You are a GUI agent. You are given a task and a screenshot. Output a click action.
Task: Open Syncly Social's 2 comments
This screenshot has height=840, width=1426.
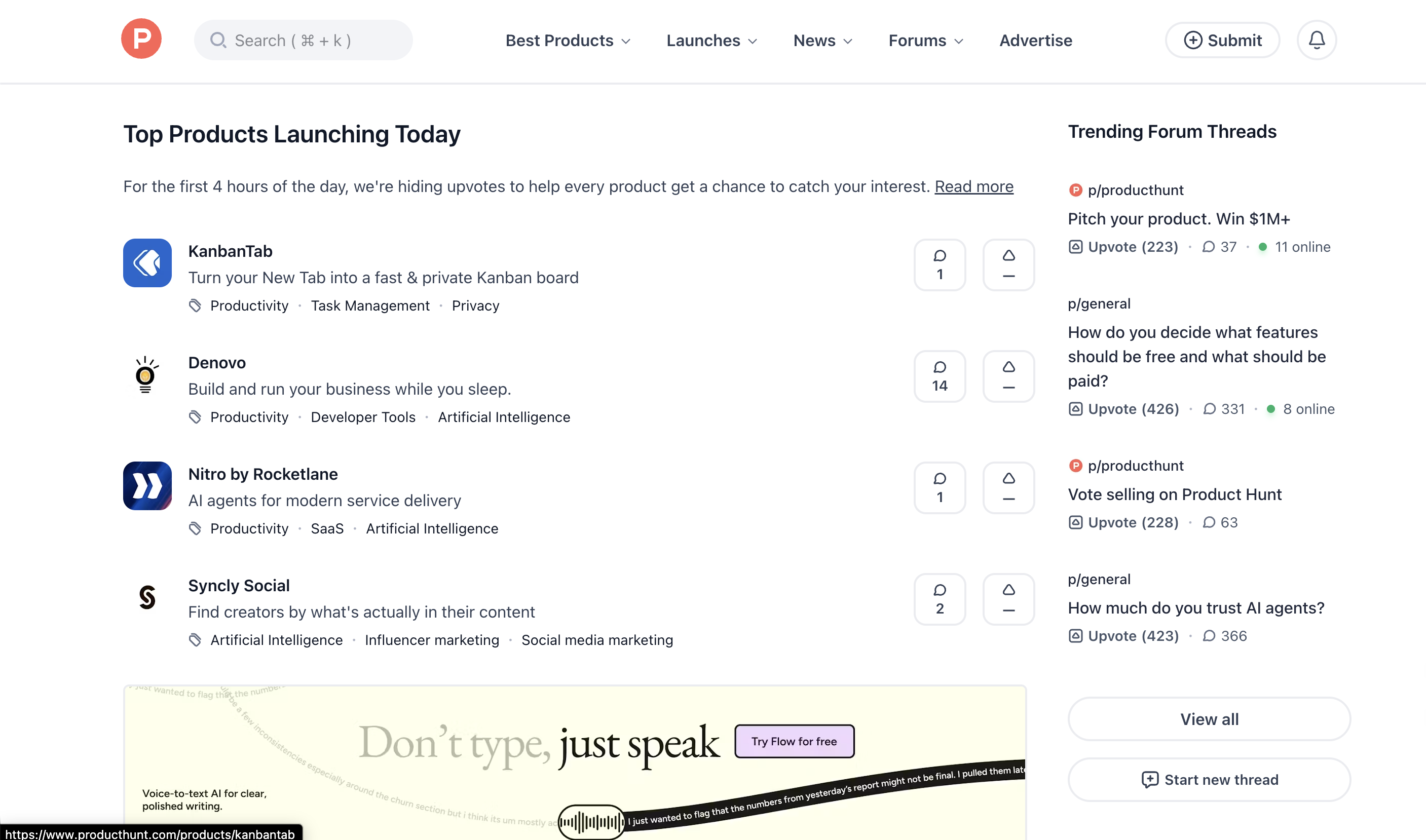click(940, 599)
